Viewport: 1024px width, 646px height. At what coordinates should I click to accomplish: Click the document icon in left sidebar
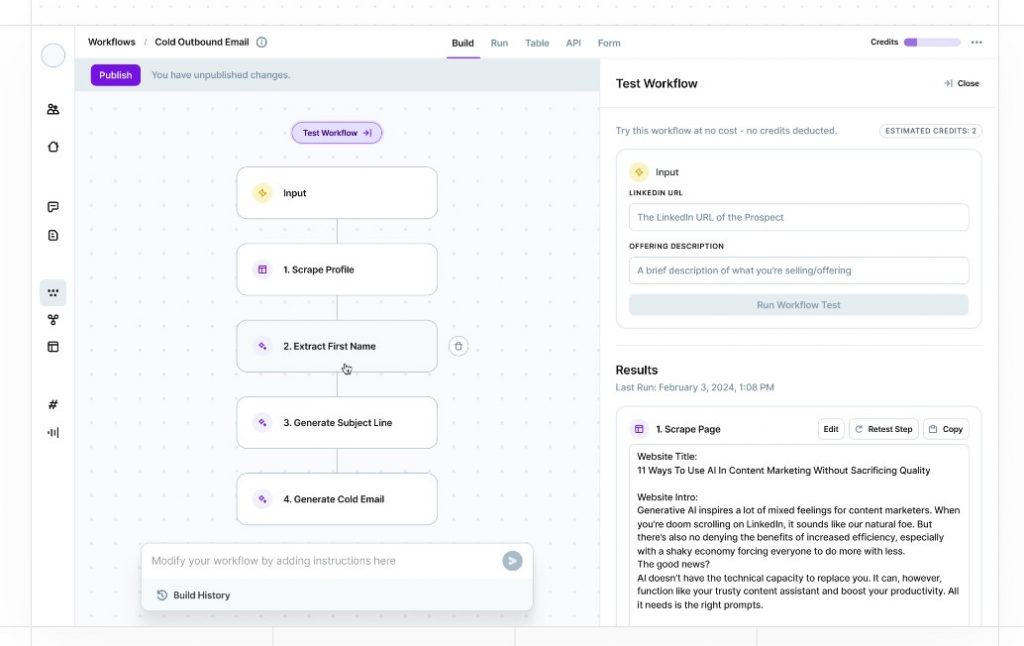click(x=53, y=235)
